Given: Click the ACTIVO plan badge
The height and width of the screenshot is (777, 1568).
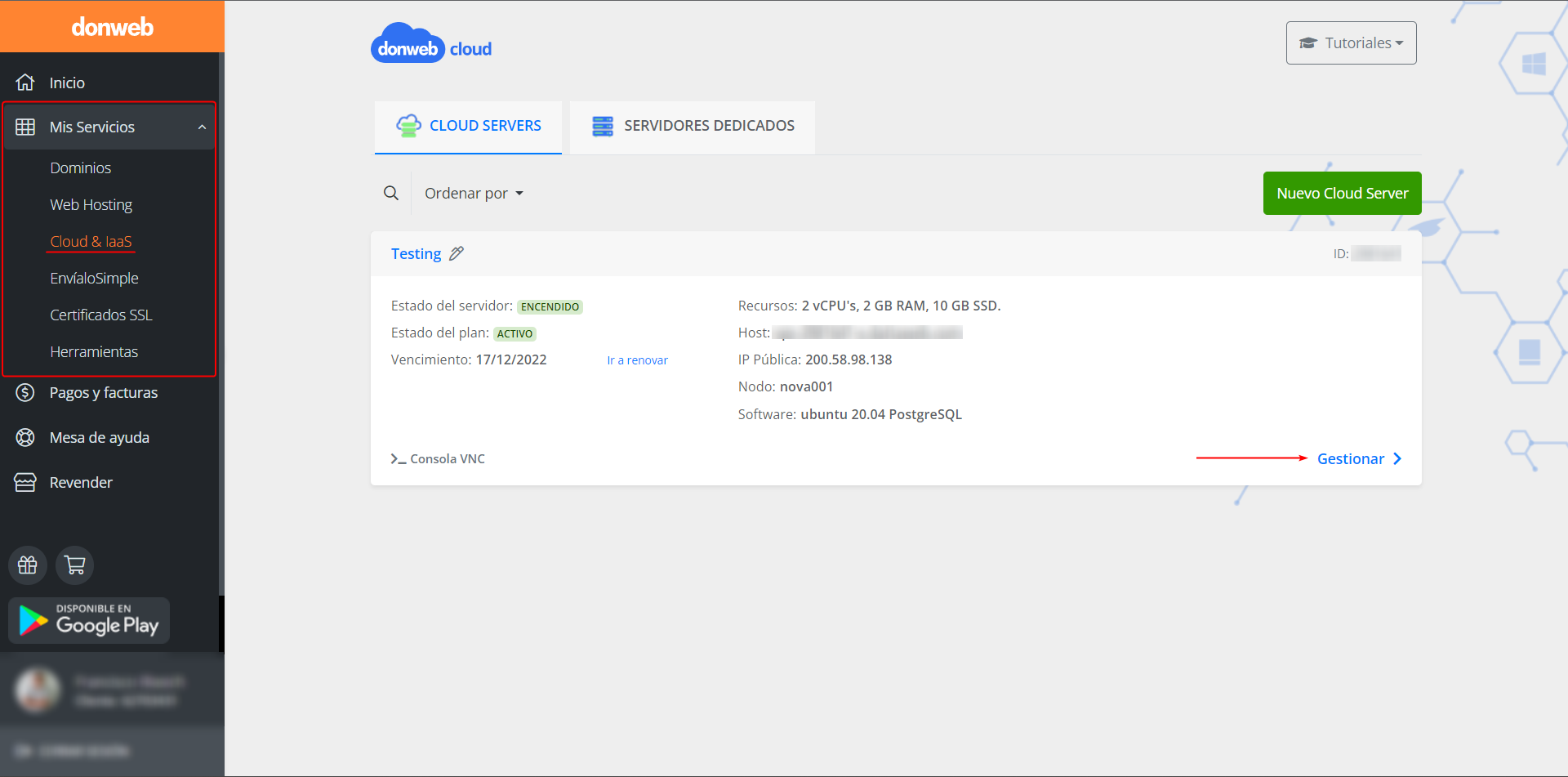Looking at the screenshot, I should point(514,333).
